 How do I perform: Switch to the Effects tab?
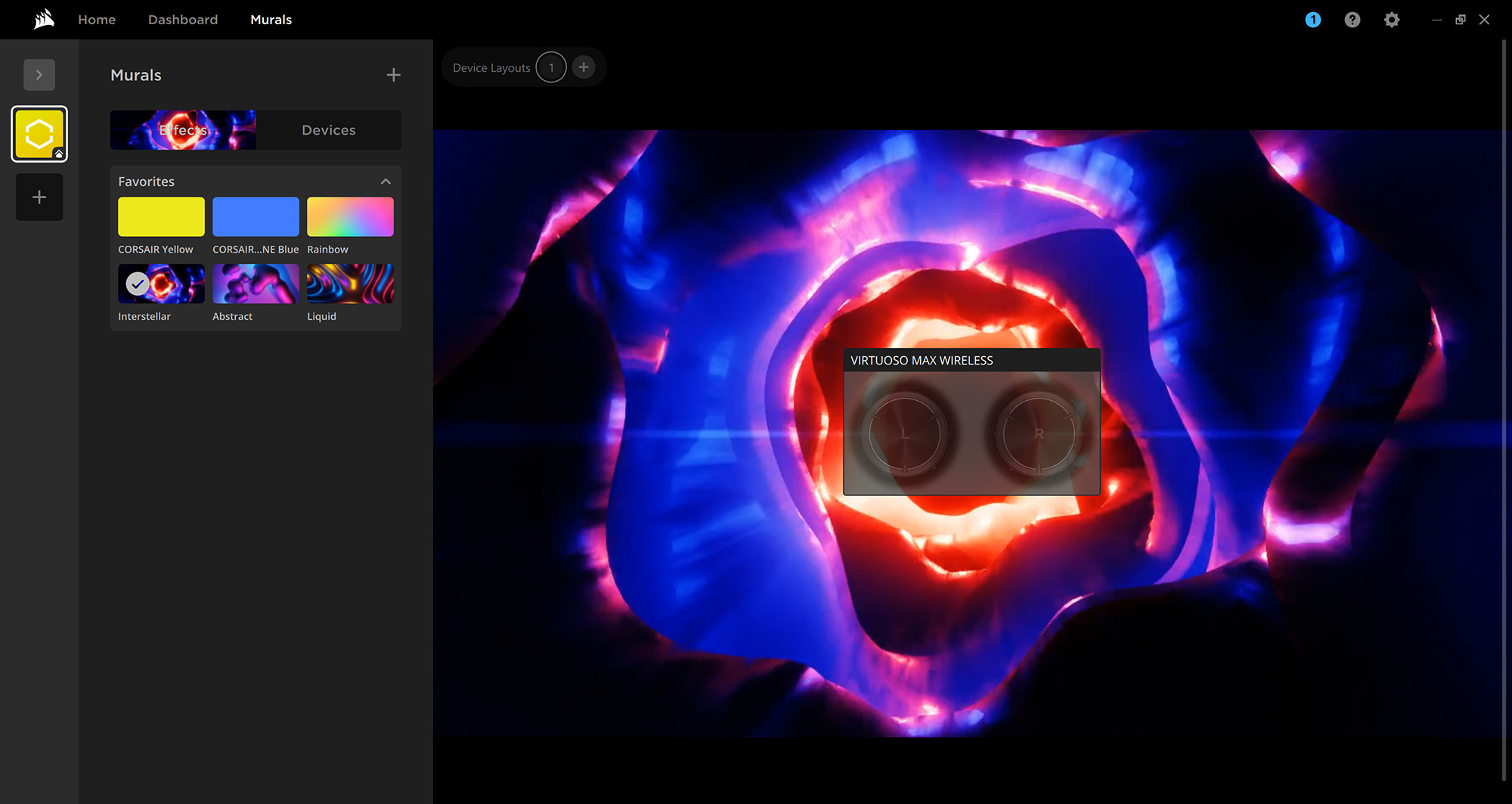[183, 130]
